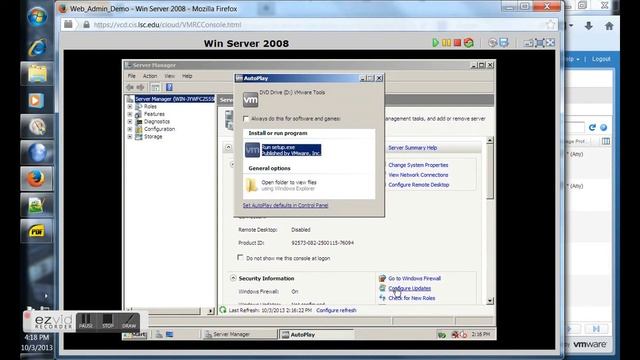This screenshot has height=360, width=640.
Task: Click the Go to Windows Firewall link
Action: coord(414,278)
